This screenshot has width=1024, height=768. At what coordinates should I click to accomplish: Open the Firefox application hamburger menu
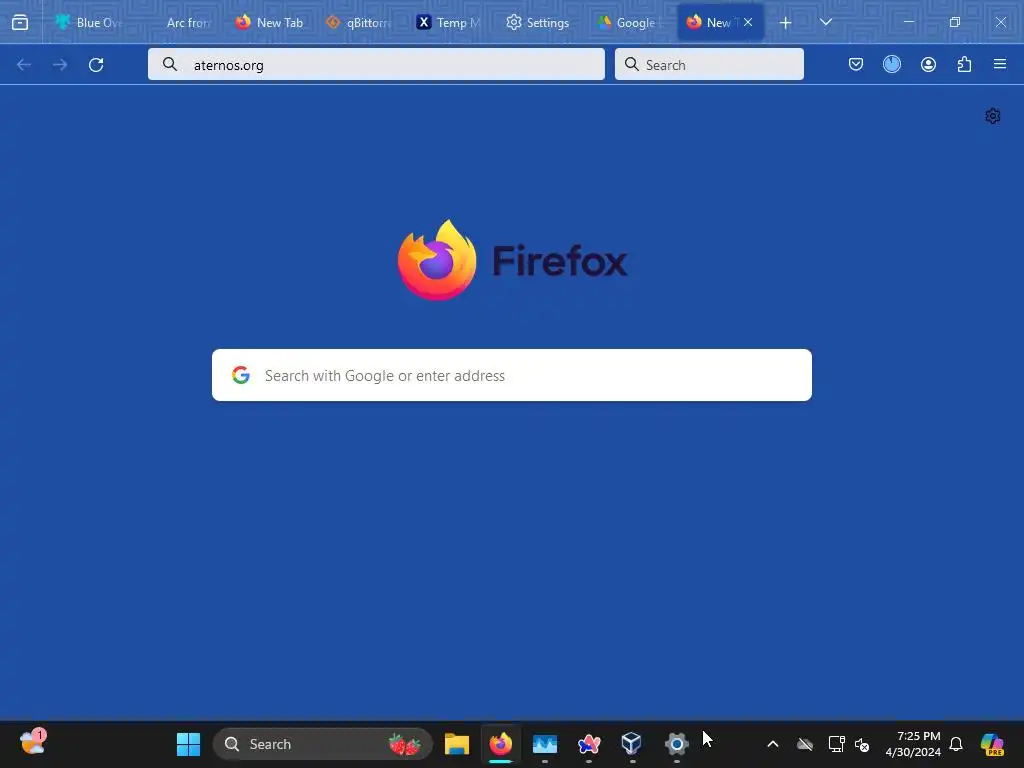pyautogui.click(x=1000, y=64)
